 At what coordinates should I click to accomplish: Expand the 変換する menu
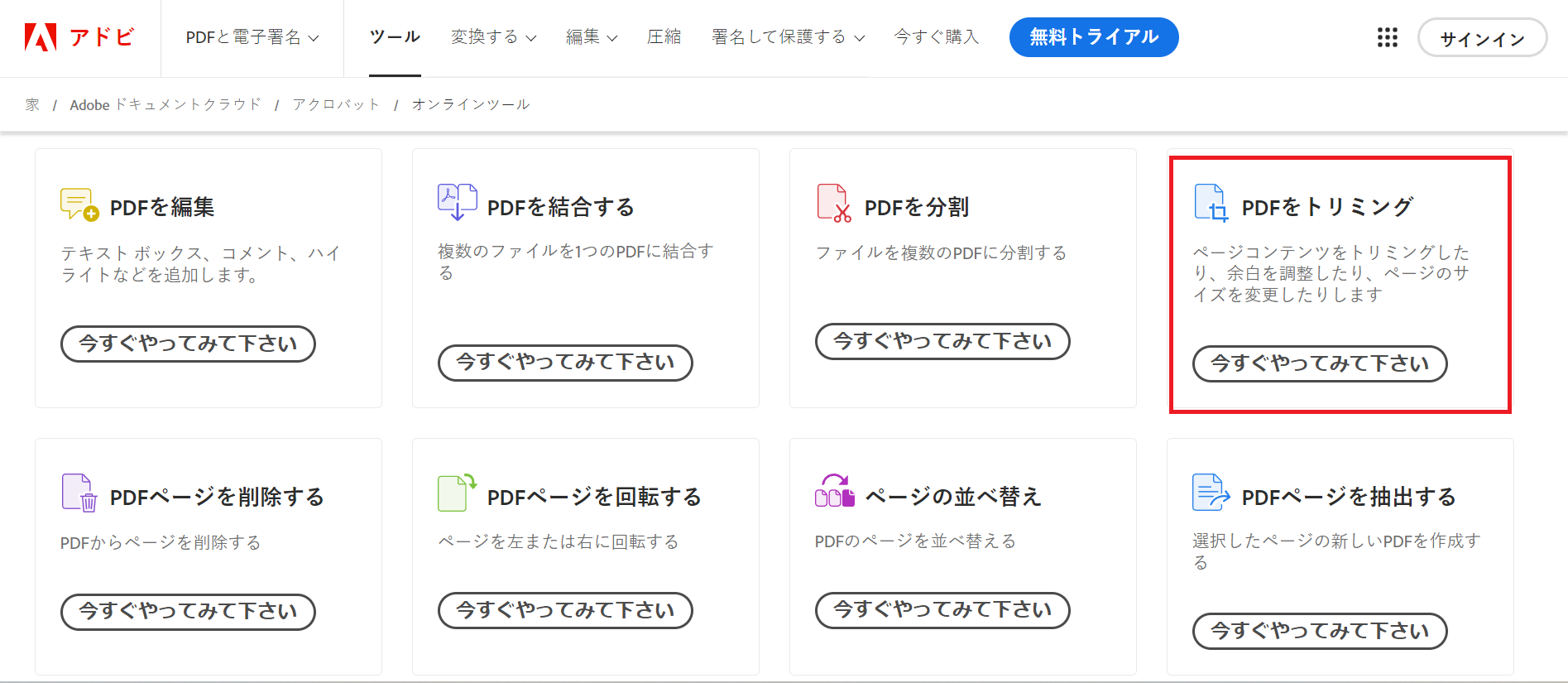pyautogui.click(x=494, y=37)
